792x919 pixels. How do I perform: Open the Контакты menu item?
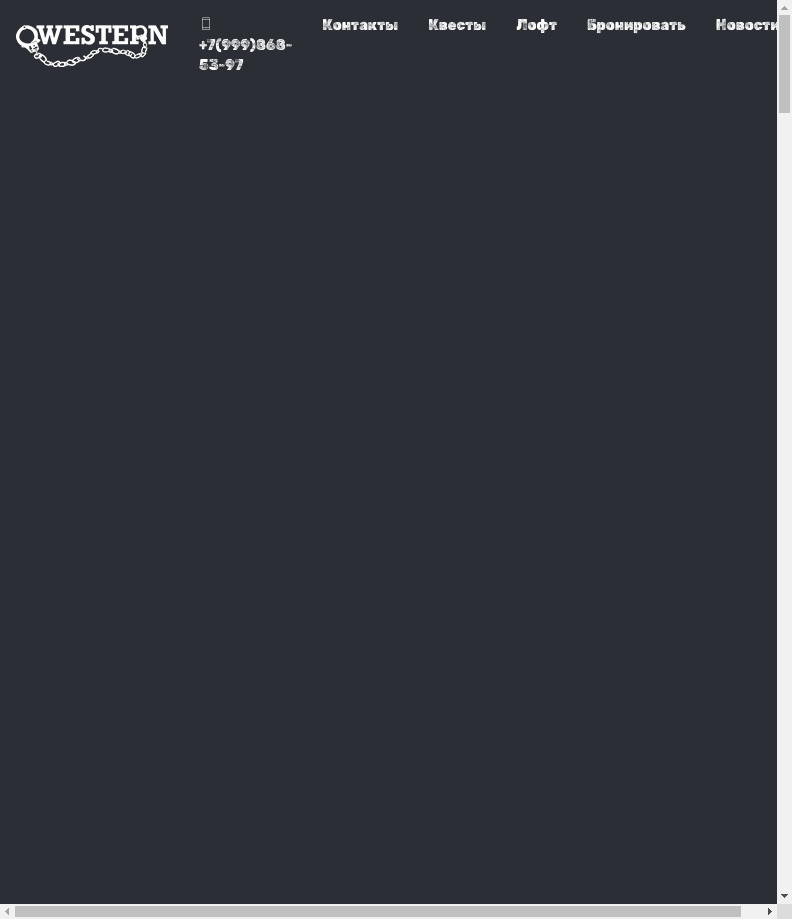point(360,25)
